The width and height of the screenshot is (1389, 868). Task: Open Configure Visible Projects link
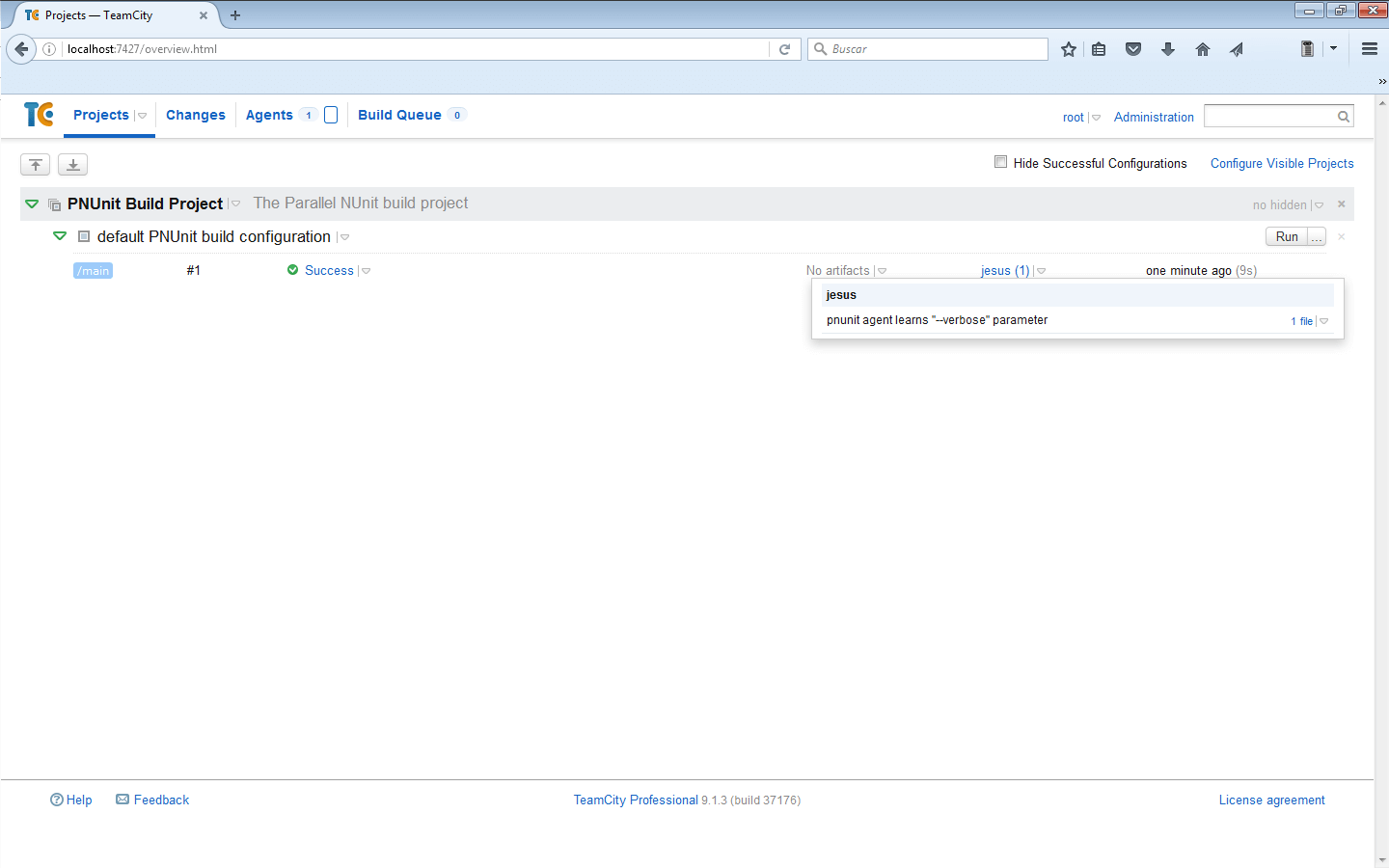1282,163
